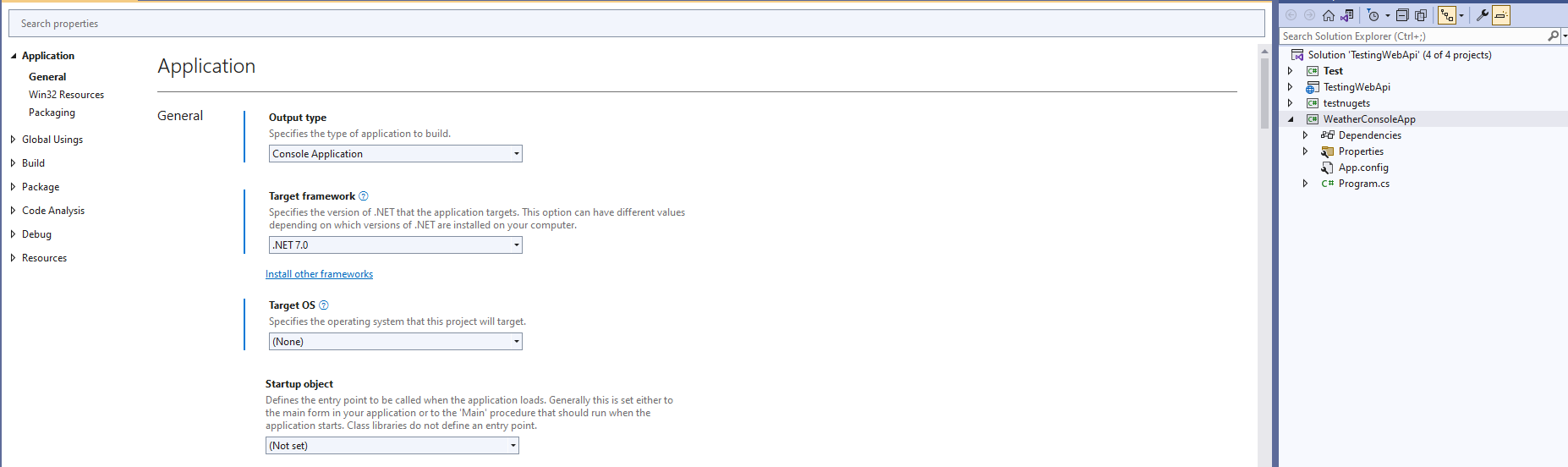Click the web globe icon of TestingWebApi
This screenshot has width=1568, height=467.
click(1313, 87)
